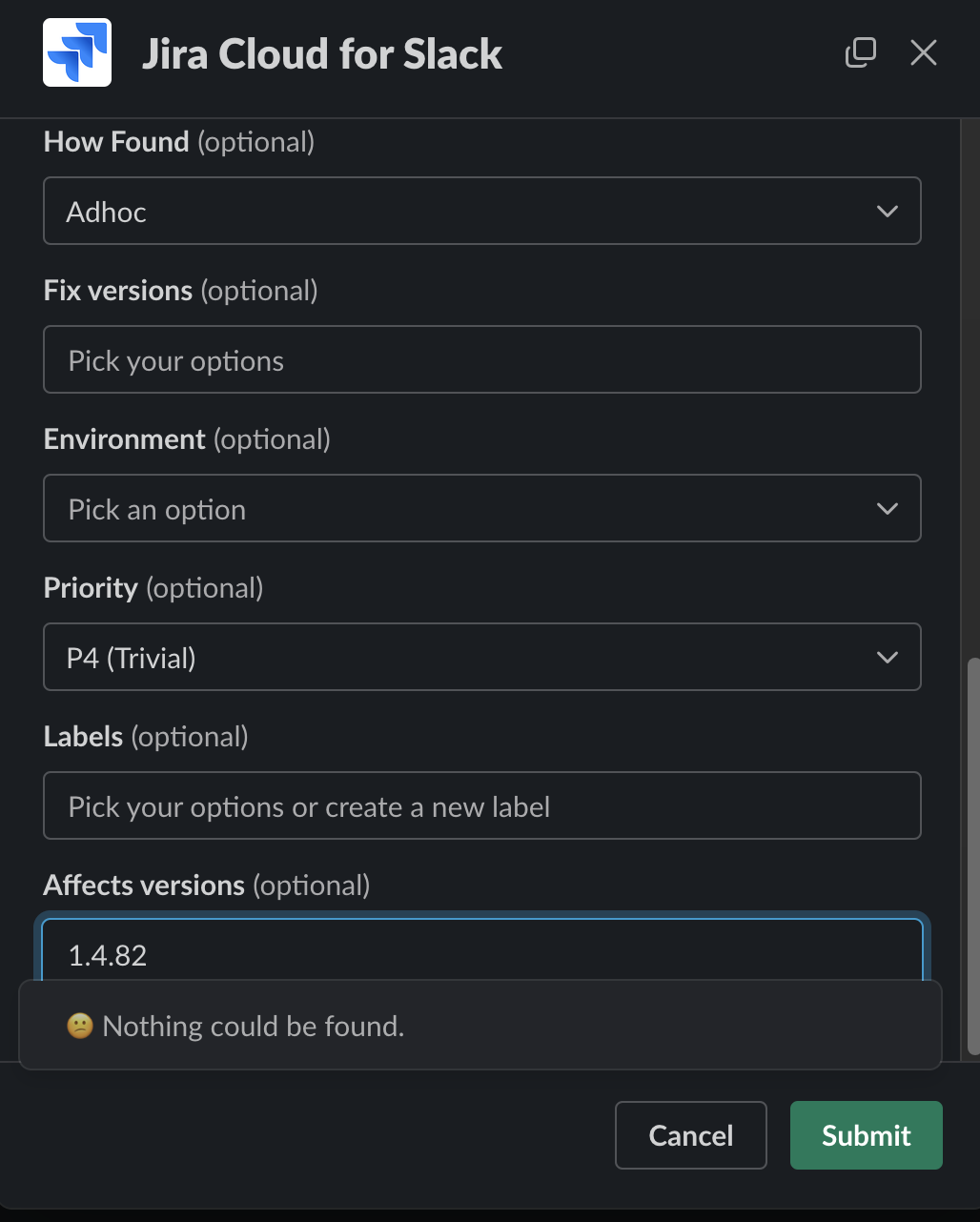The width and height of the screenshot is (980, 1222).
Task: Click the Priority field label
Action: click(x=153, y=588)
